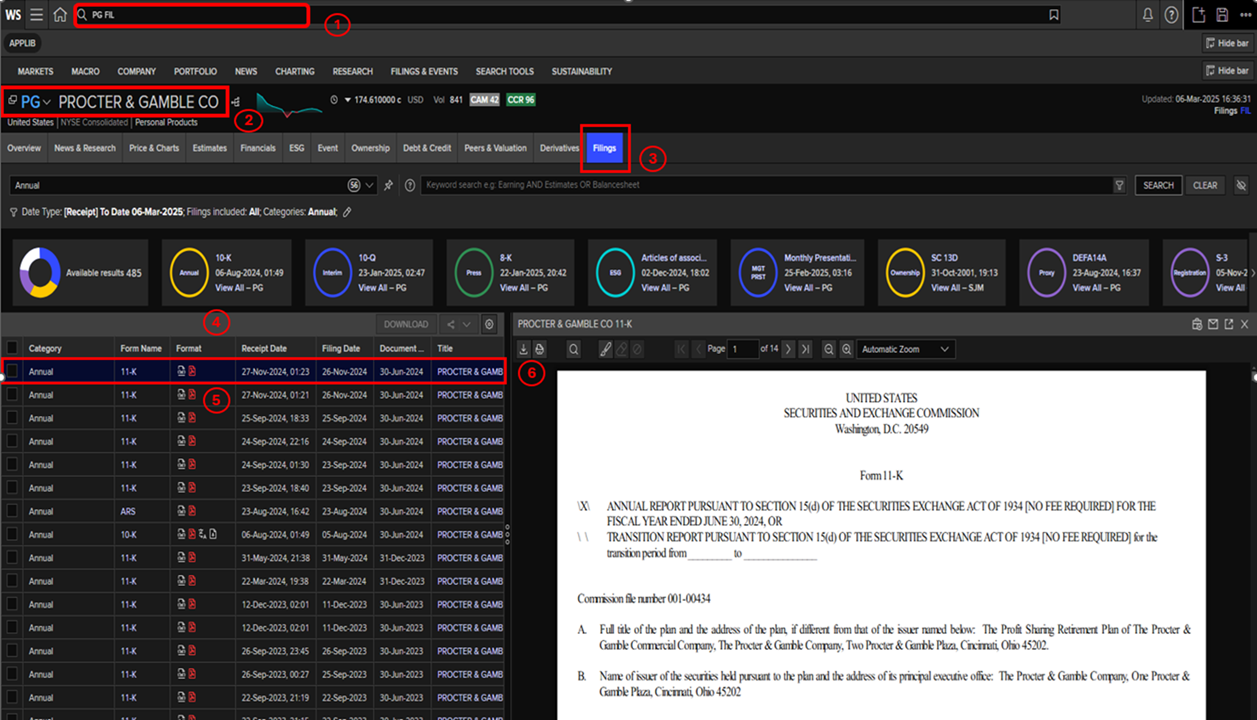This screenshot has height=720, width=1257.
Task: Bookmark the current page from the search bar
Action: pyautogui.click(x=1054, y=15)
